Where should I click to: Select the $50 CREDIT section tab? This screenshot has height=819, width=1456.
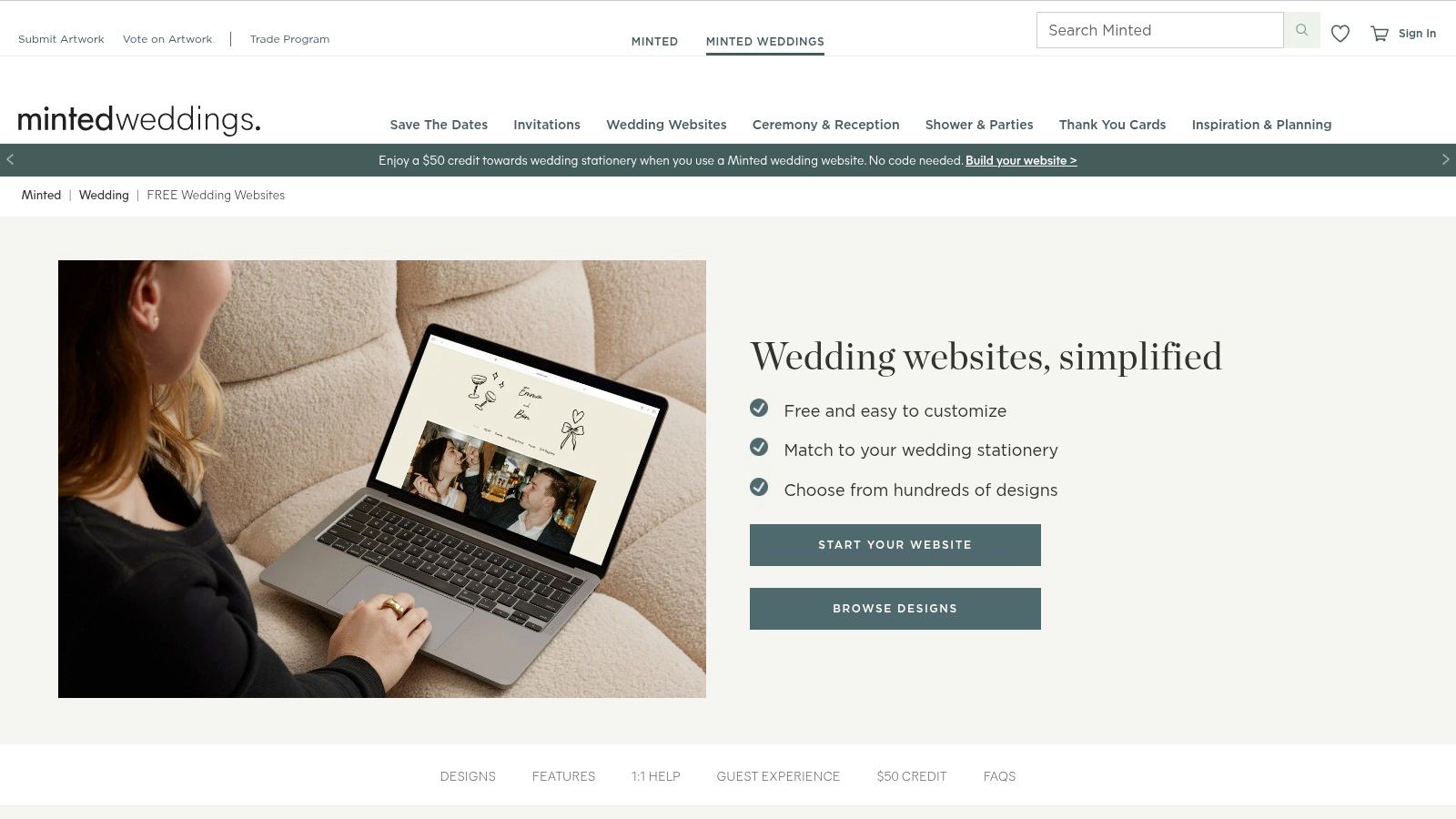[912, 776]
